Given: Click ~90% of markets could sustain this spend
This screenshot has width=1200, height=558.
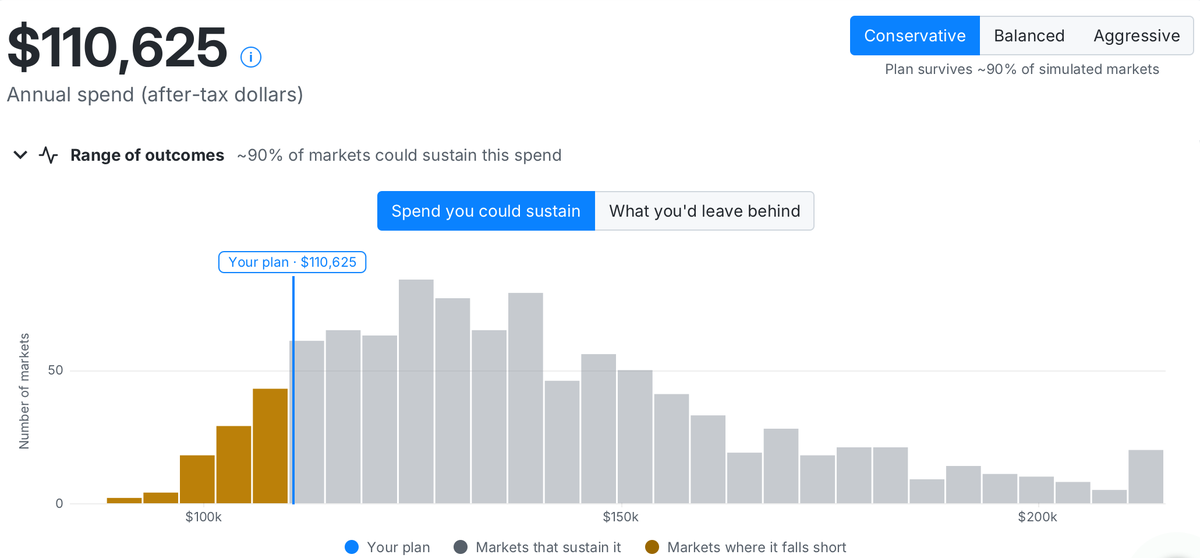Looking at the screenshot, I should click(399, 155).
